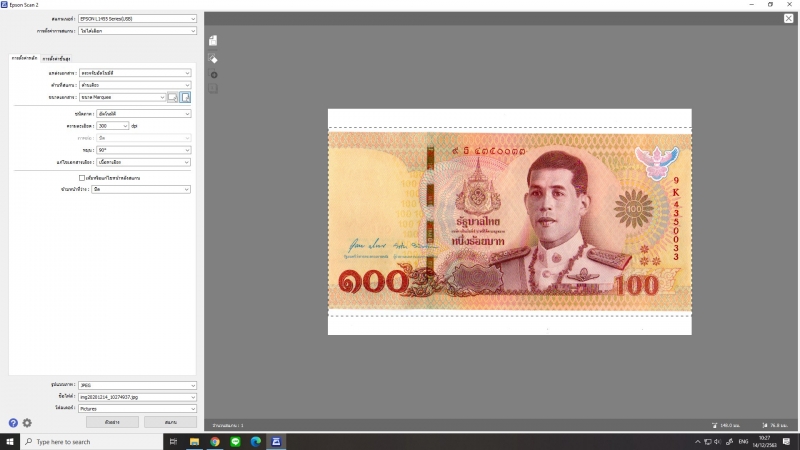Open the image format dropdown showing JPEG
Image resolution: width=800 pixels, height=450 pixels.
(137, 385)
